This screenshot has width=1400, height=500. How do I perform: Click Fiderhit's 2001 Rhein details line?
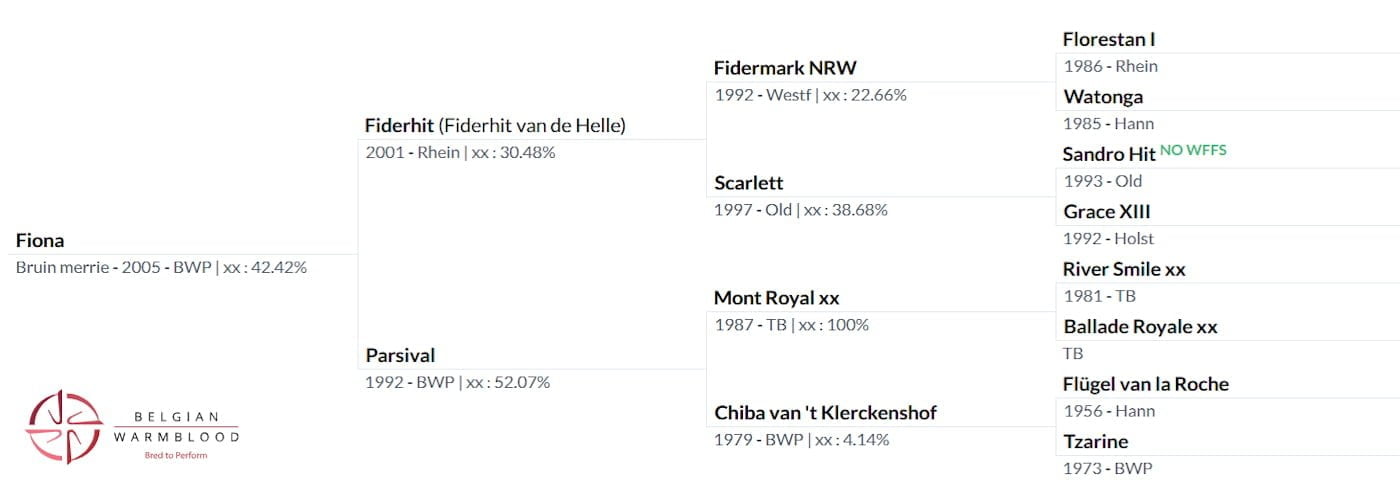pos(460,153)
